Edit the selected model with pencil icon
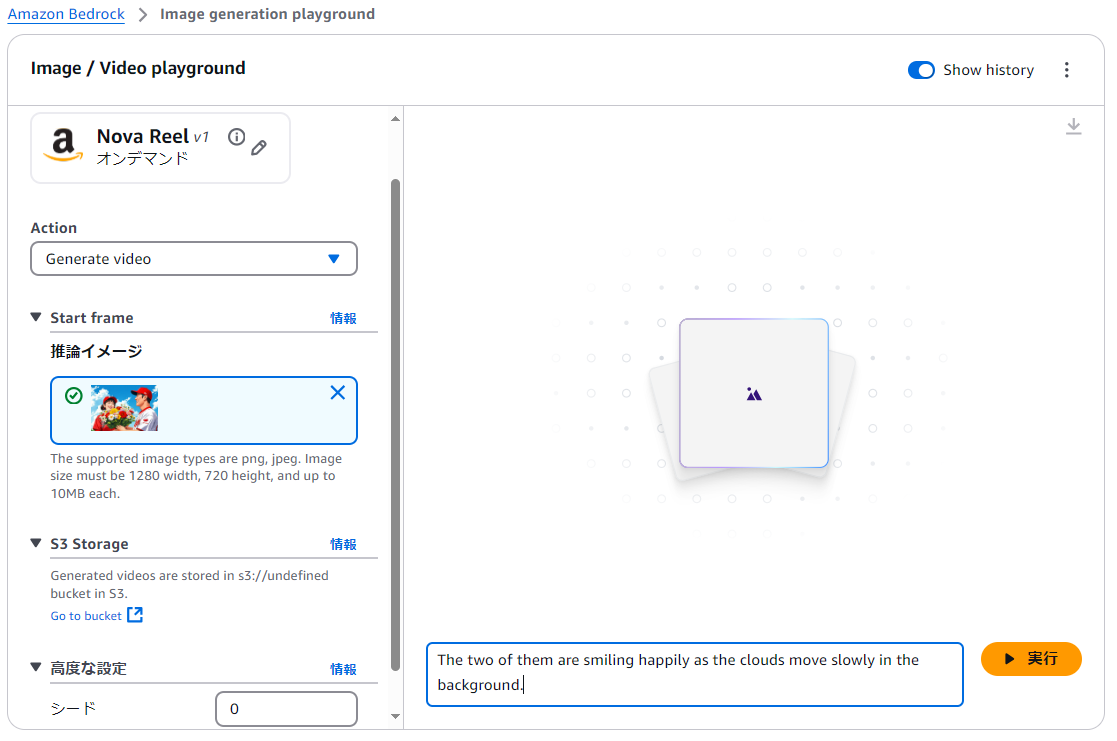The image size is (1117, 741). click(x=259, y=147)
